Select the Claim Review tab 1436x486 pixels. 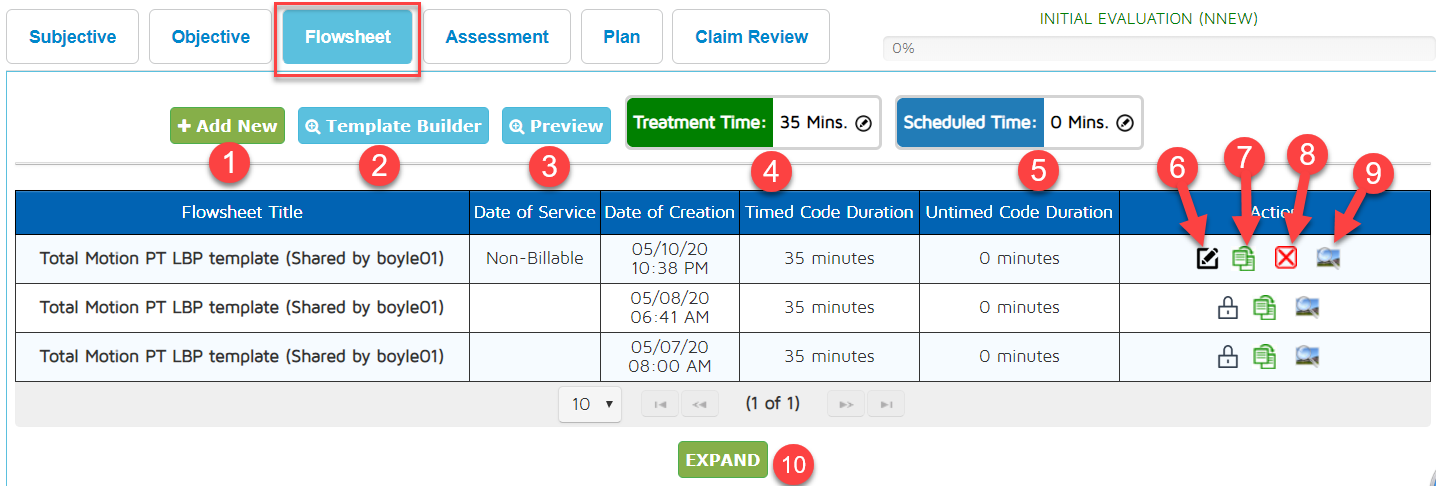click(x=751, y=37)
